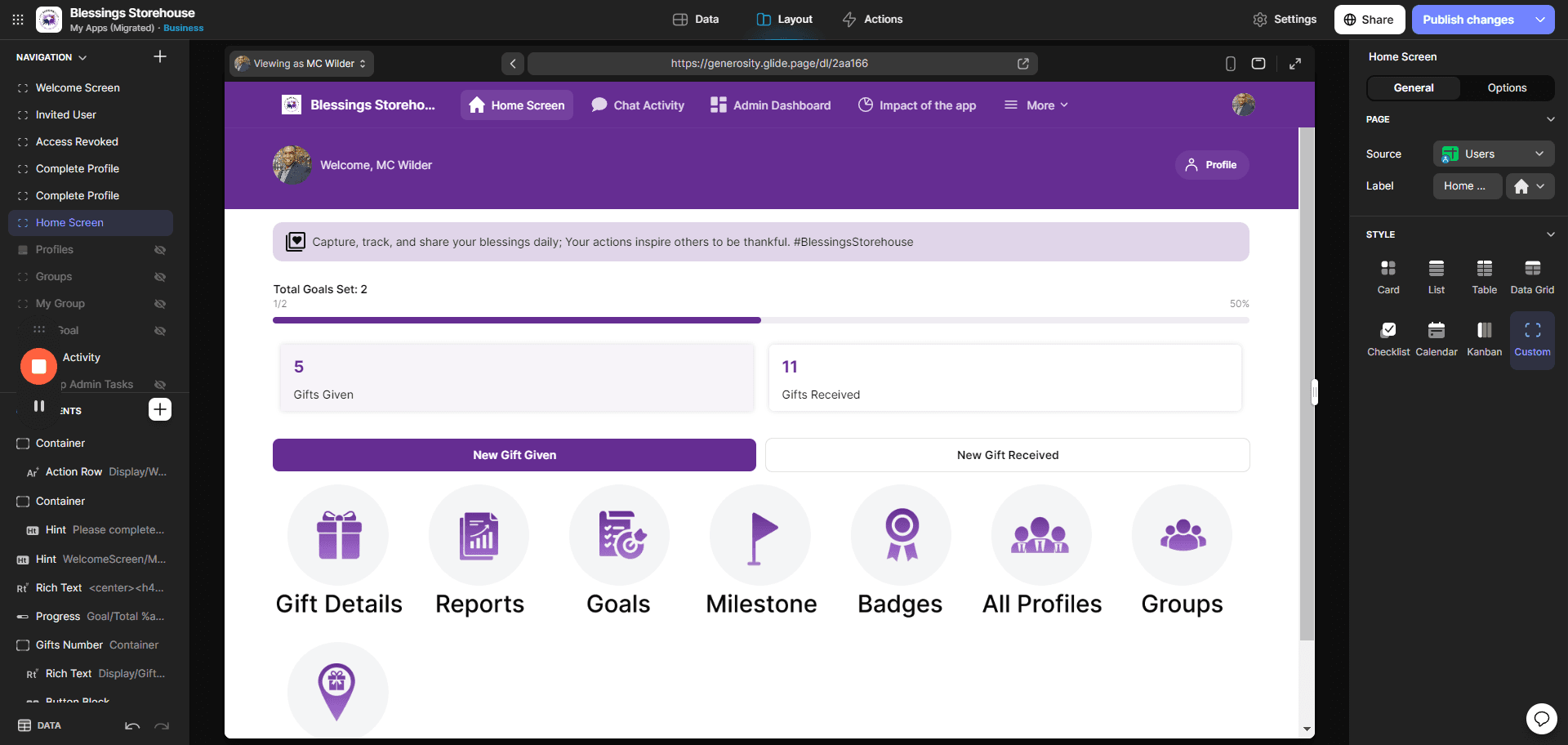1568x745 pixels.
Task: Open Publish changes dropdown arrow
Action: [x=1539, y=20]
